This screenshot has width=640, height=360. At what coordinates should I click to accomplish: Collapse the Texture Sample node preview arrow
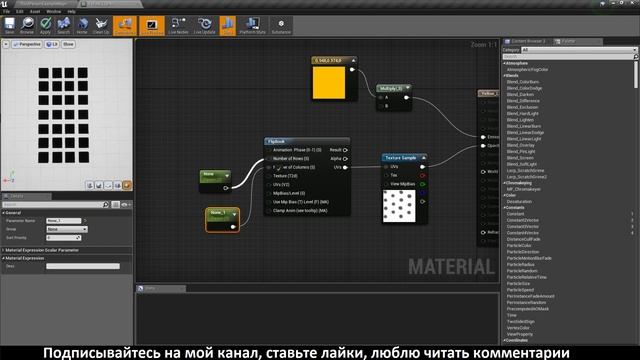(x=423, y=158)
